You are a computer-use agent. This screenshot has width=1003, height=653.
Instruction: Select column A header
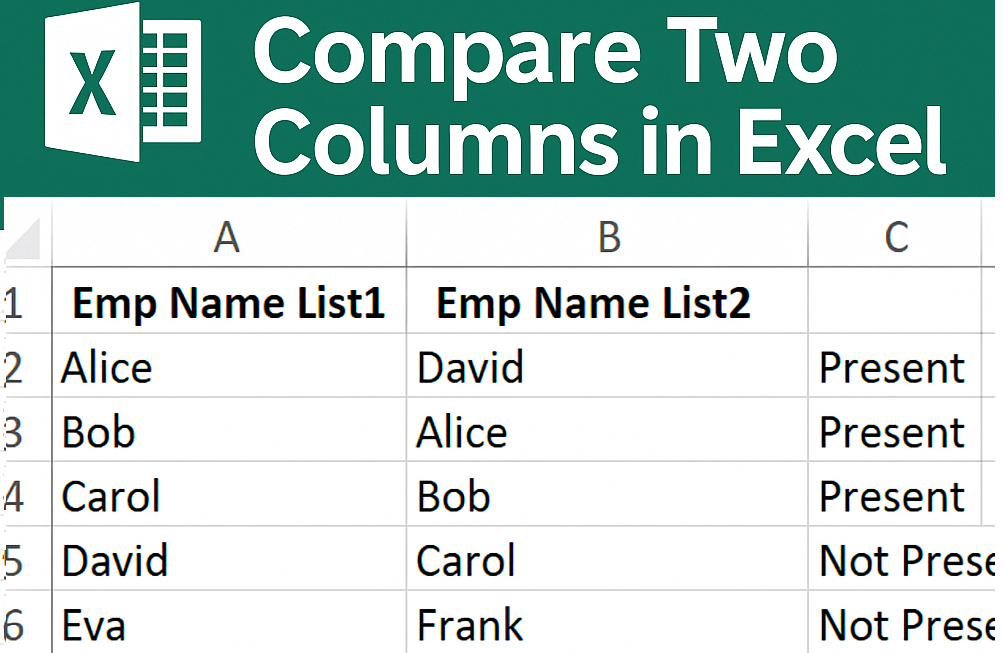(228, 238)
